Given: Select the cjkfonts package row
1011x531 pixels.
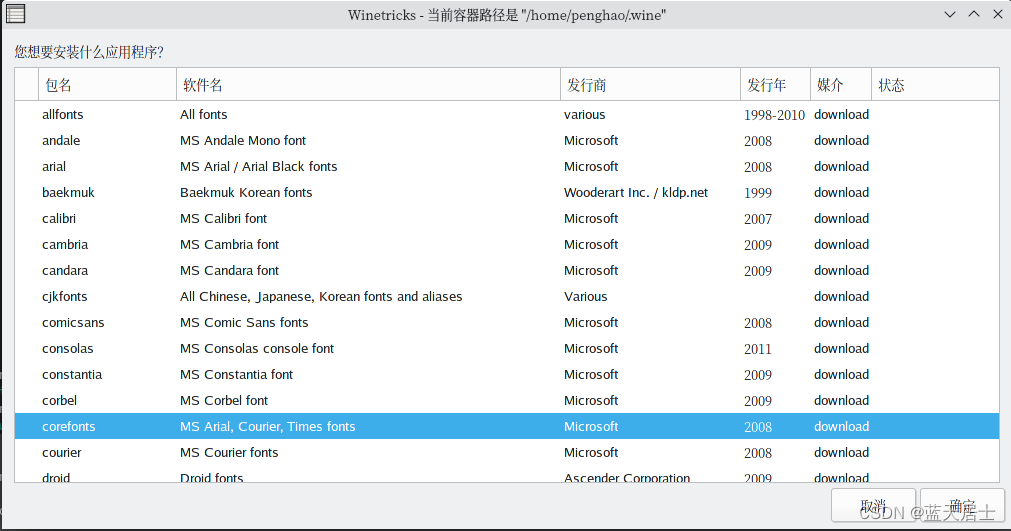Looking at the screenshot, I should (x=507, y=296).
